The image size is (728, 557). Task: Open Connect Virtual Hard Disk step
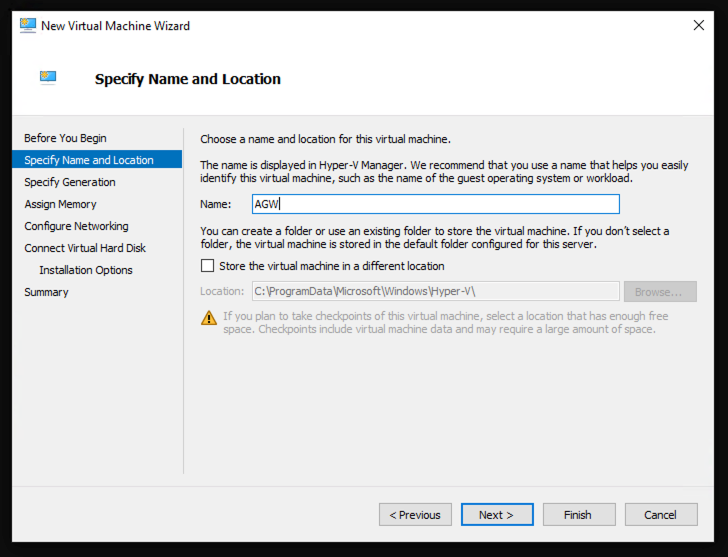point(85,248)
